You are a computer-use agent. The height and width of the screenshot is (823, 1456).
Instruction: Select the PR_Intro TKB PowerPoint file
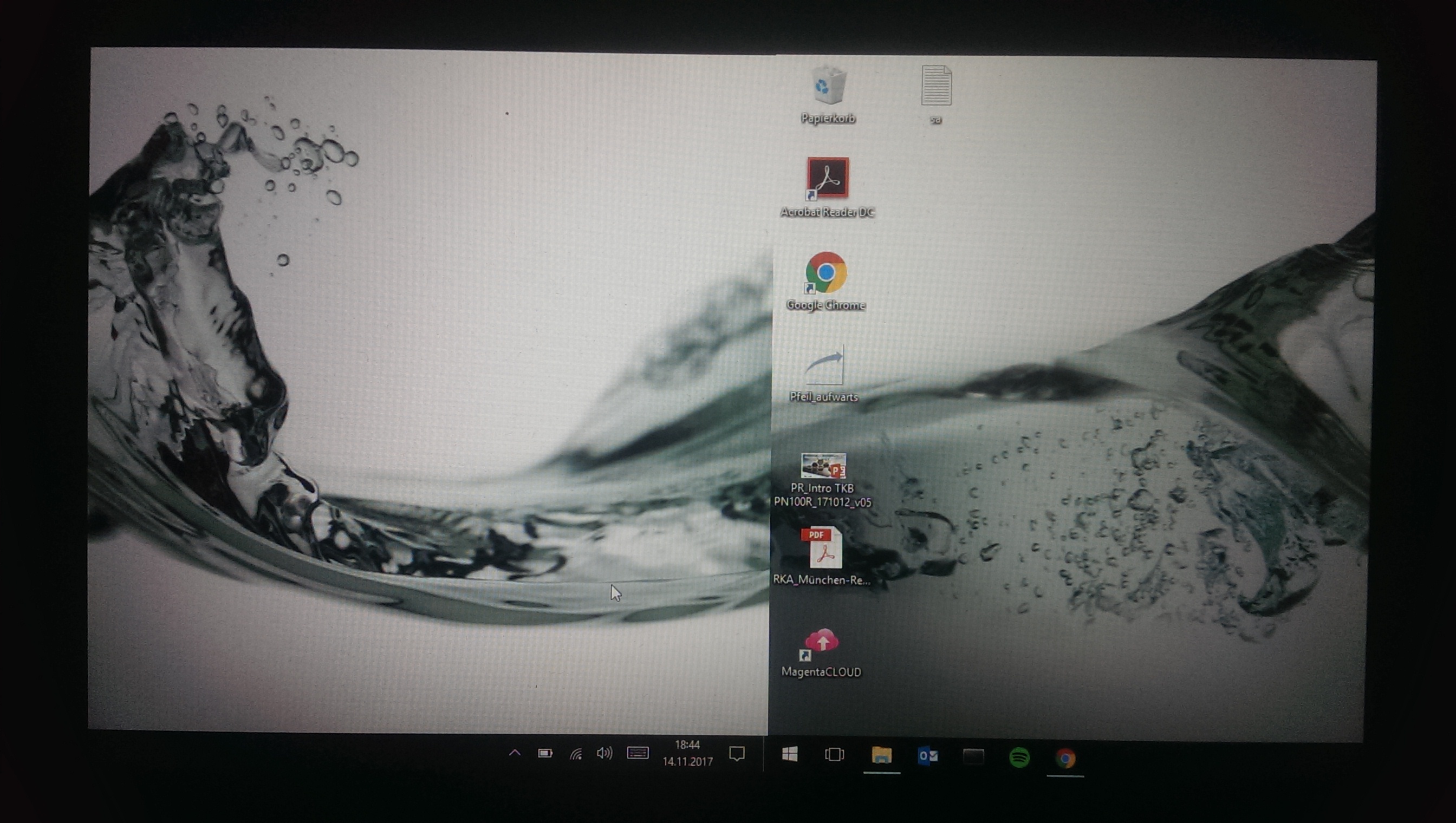click(823, 467)
